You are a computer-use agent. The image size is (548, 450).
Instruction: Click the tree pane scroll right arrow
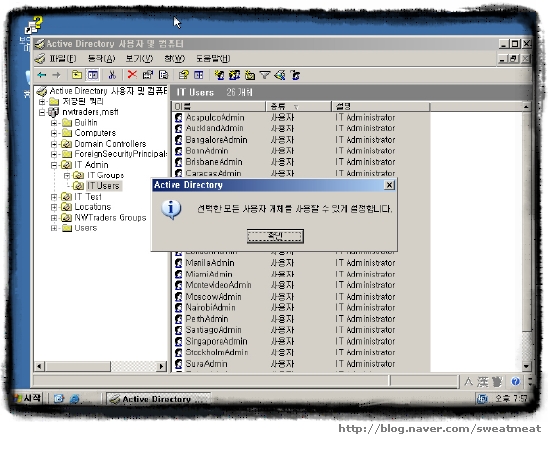pos(161,366)
